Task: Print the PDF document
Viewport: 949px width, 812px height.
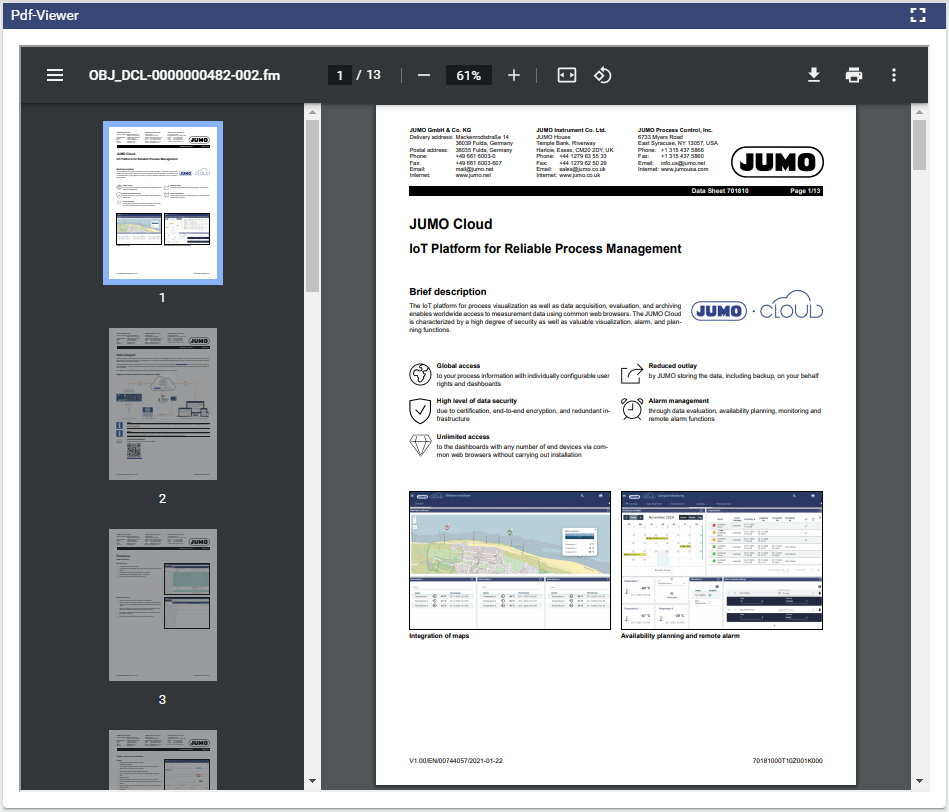Action: point(853,76)
